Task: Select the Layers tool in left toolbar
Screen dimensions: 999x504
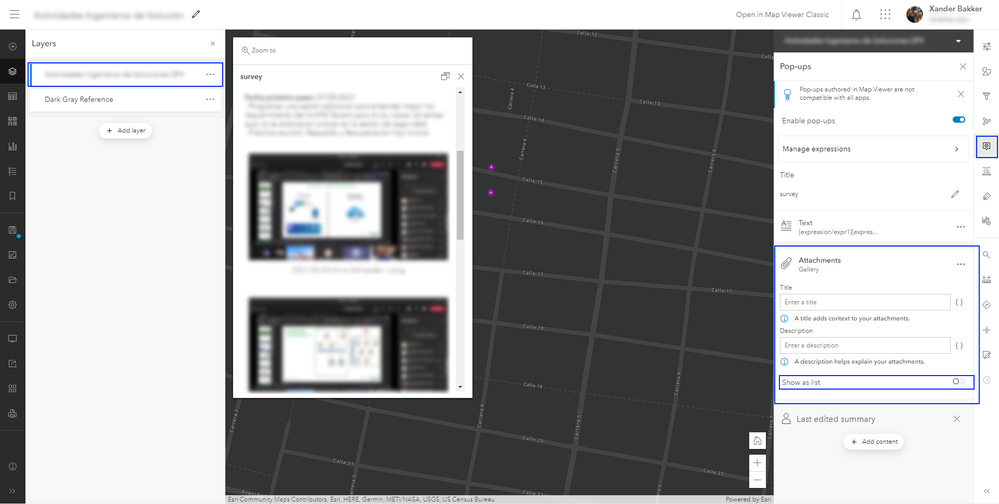Action: (12, 71)
